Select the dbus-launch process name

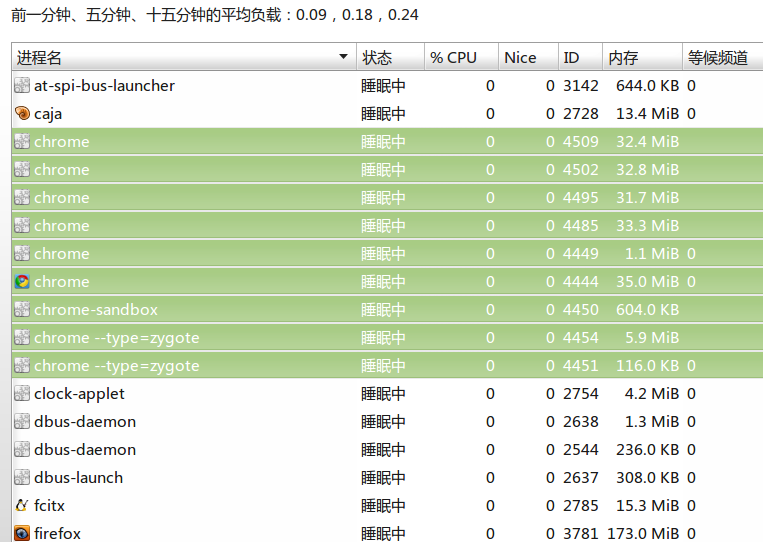point(78,477)
